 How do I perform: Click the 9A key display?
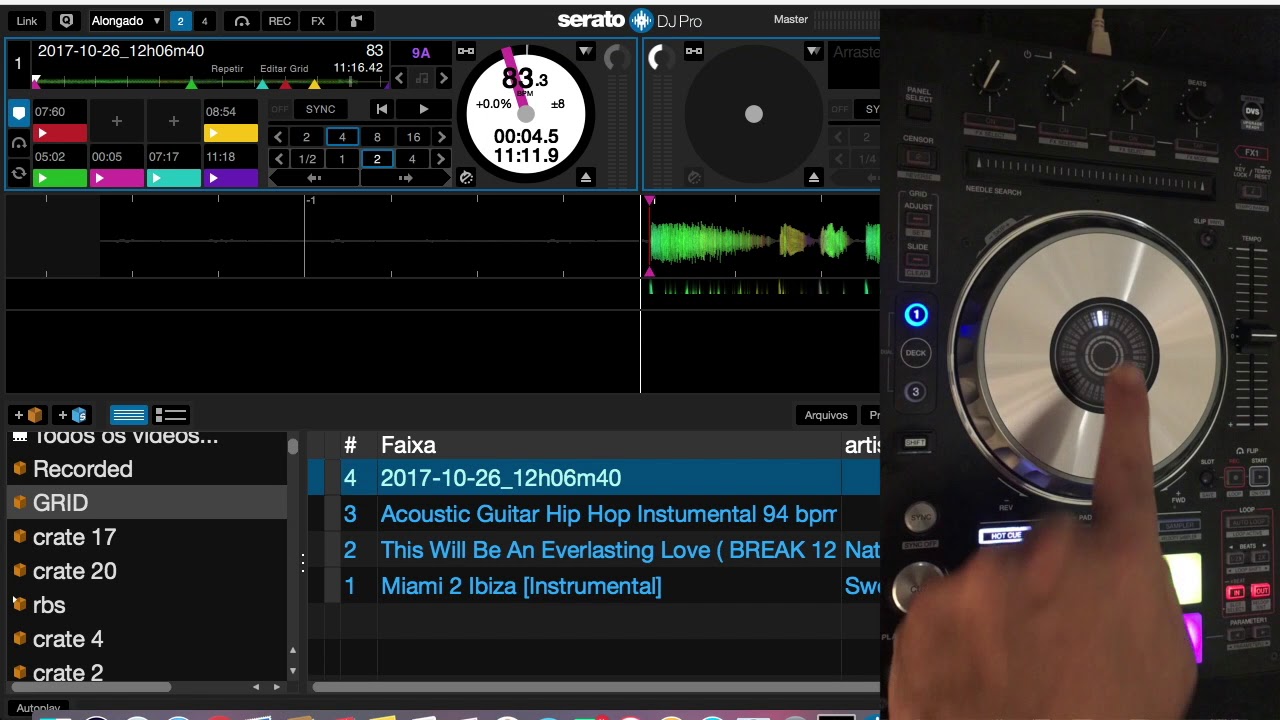coord(421,53)
